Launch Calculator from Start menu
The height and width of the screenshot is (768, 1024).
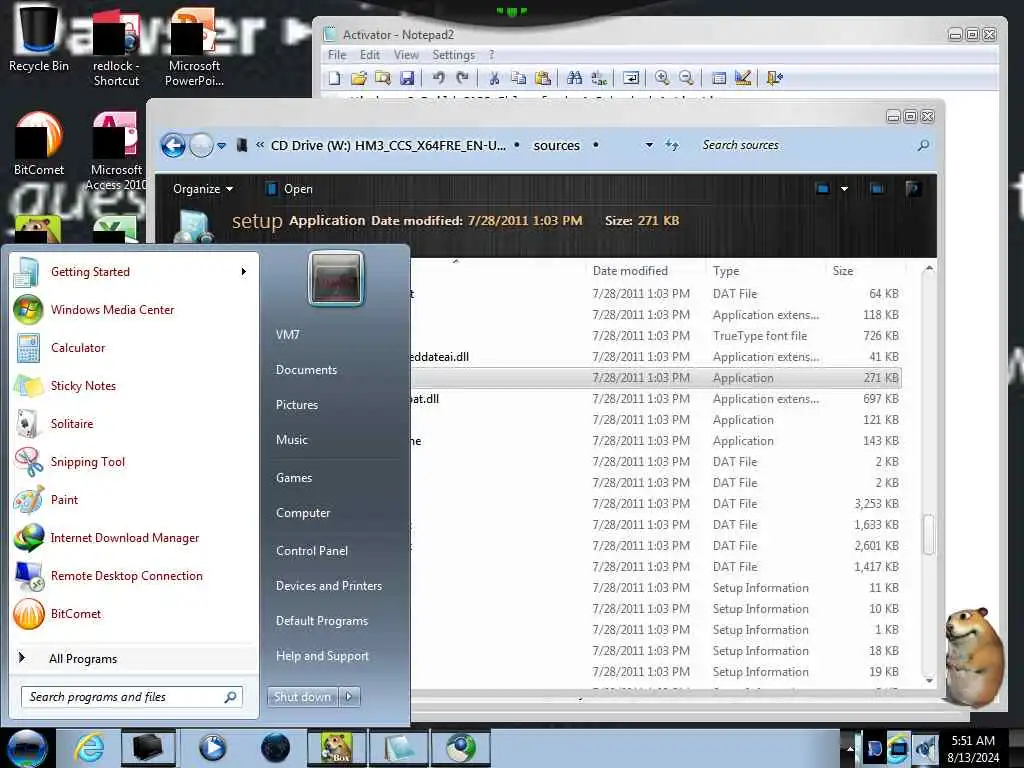tap(135, 347)
